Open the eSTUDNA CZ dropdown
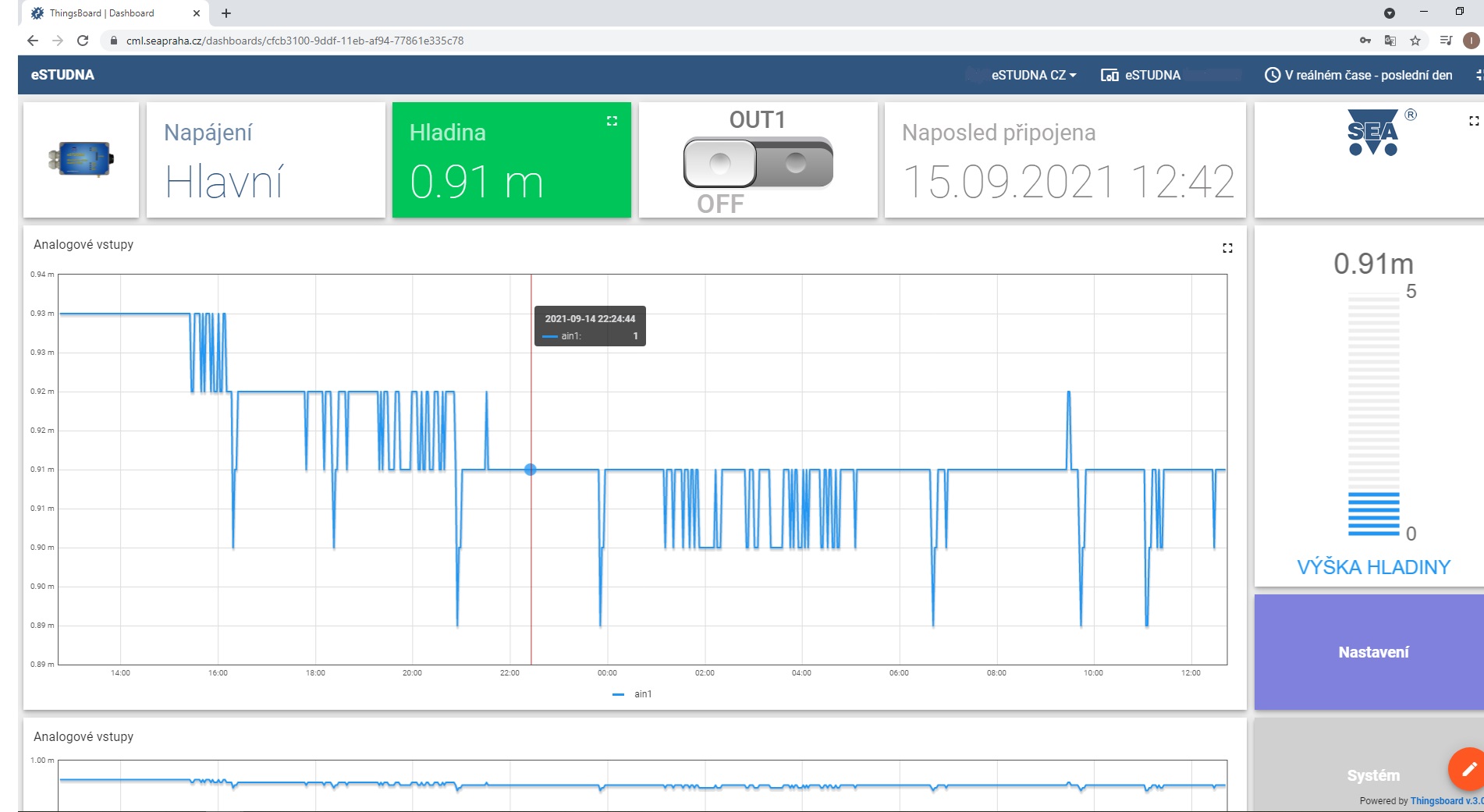 pyautogui.click(x=1034, y=75)
